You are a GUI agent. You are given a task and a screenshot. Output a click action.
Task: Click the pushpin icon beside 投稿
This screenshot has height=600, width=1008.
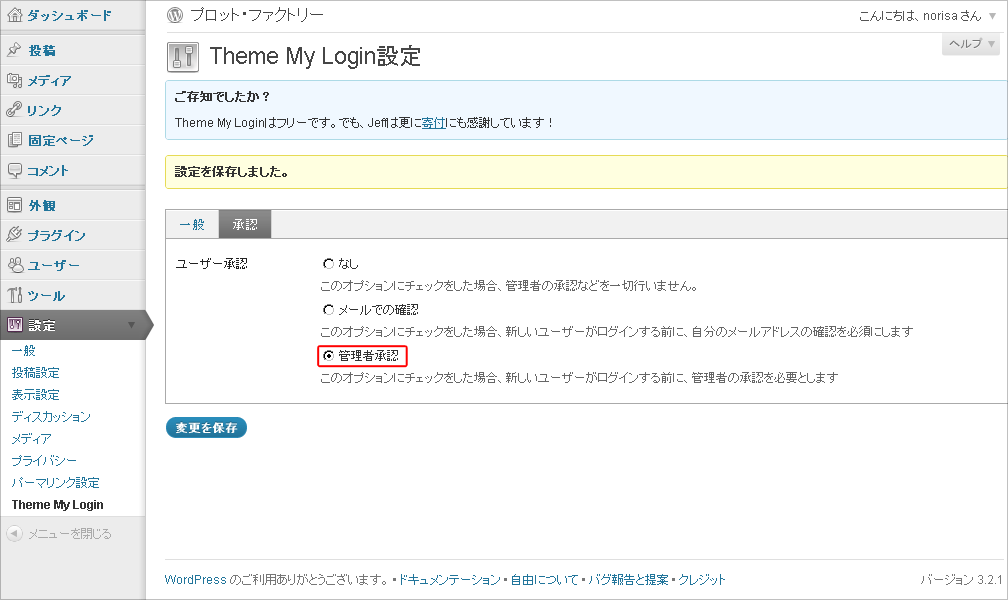[x=14, y=50]
